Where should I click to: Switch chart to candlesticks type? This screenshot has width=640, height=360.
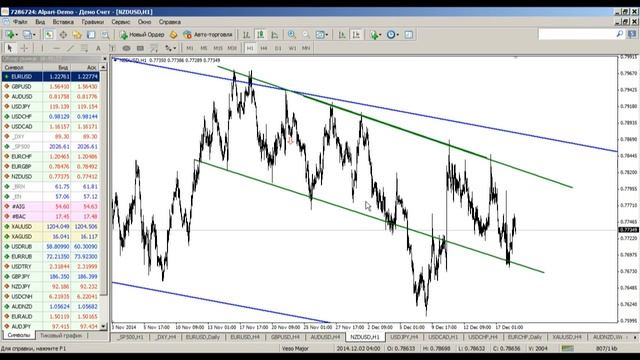[260, 35]
